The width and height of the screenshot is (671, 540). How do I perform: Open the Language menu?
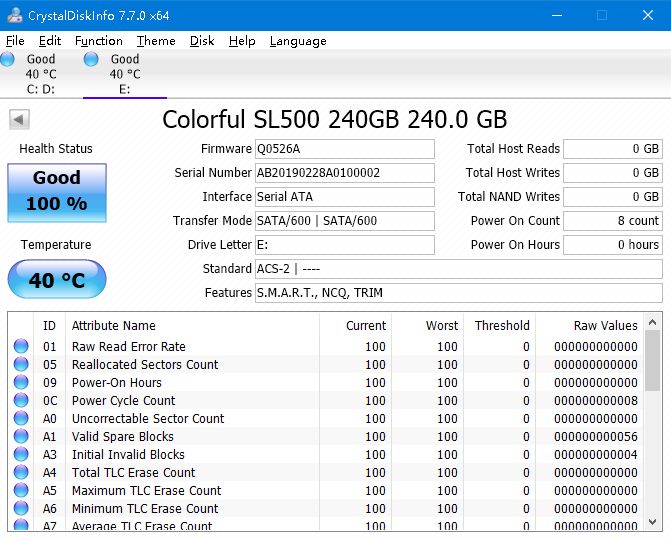[298, 41]
